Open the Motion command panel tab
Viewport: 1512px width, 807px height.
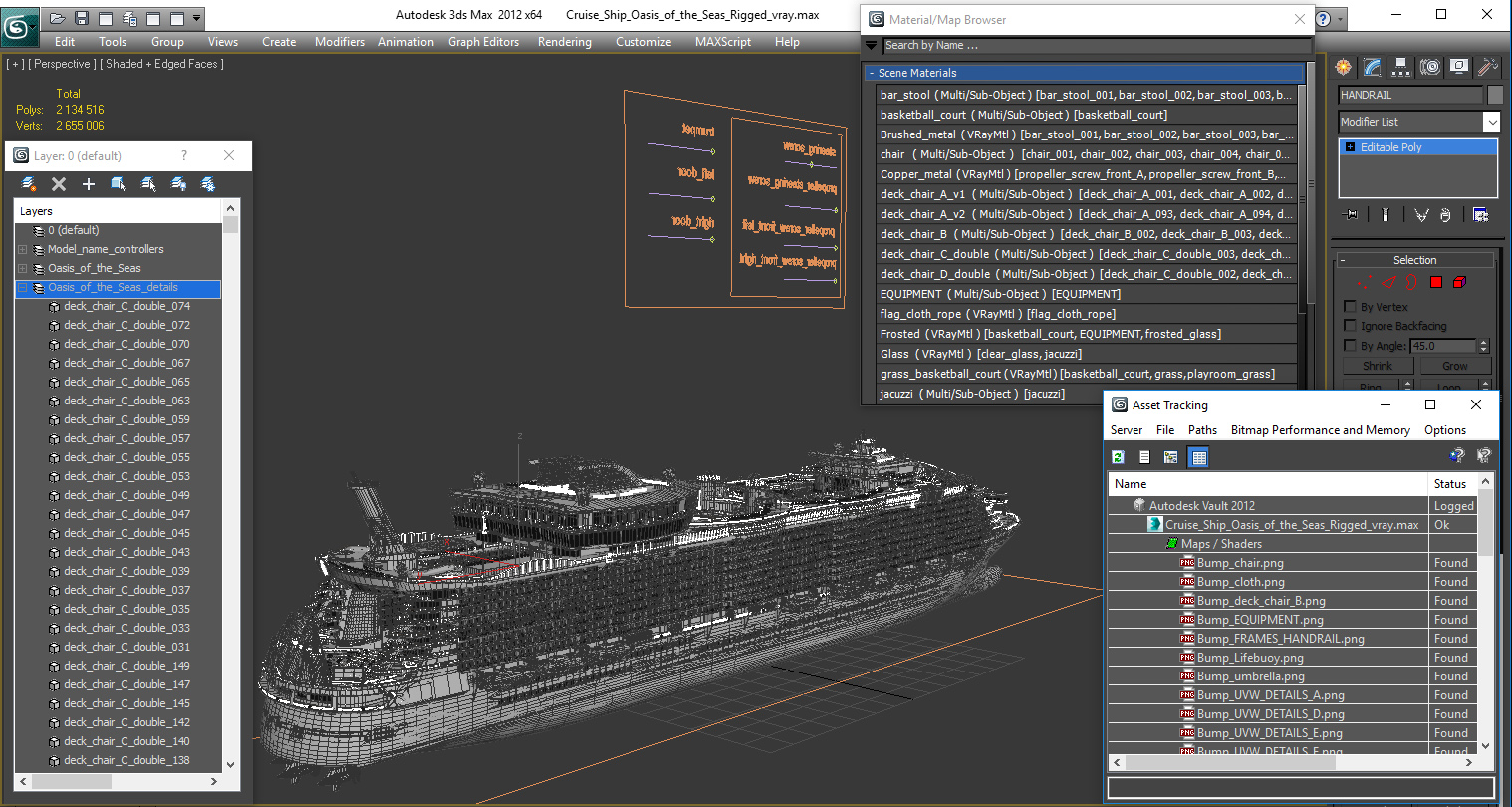tap(1430, 67)
